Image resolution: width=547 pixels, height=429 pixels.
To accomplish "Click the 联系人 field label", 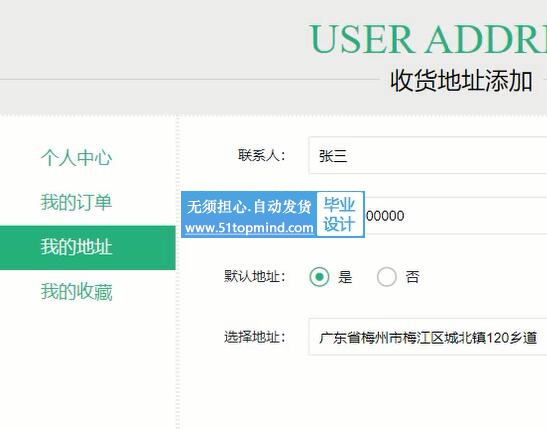I will (261, 156).
